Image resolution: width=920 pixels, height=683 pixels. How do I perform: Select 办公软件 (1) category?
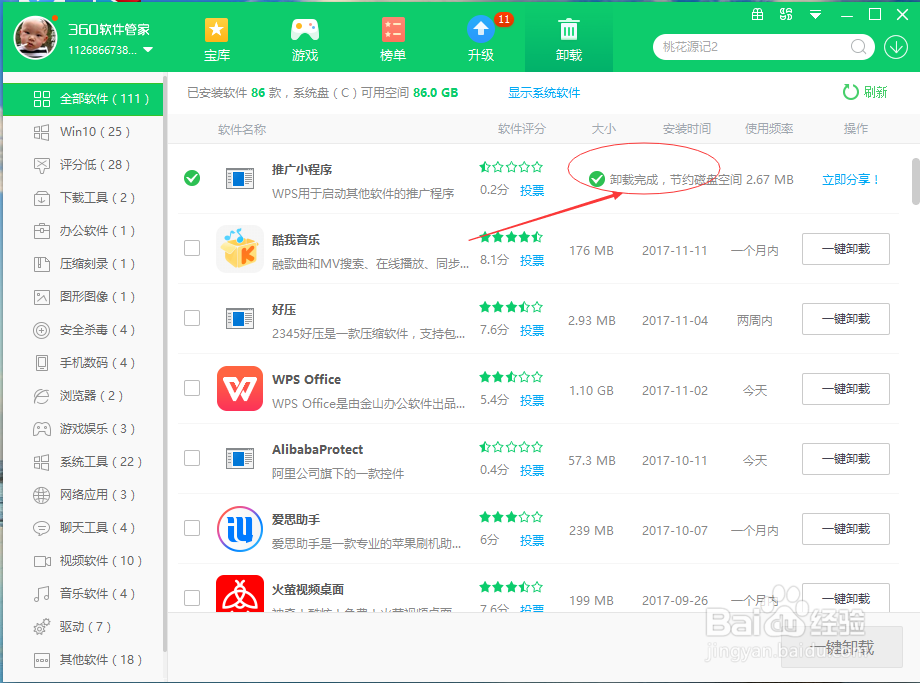(83, 231)
